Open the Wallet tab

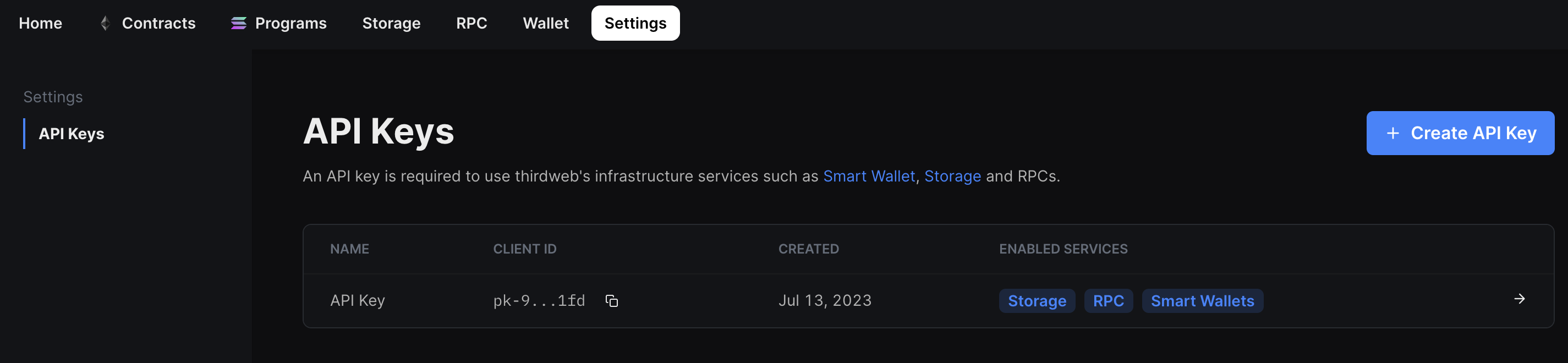[x=545, y=23]
